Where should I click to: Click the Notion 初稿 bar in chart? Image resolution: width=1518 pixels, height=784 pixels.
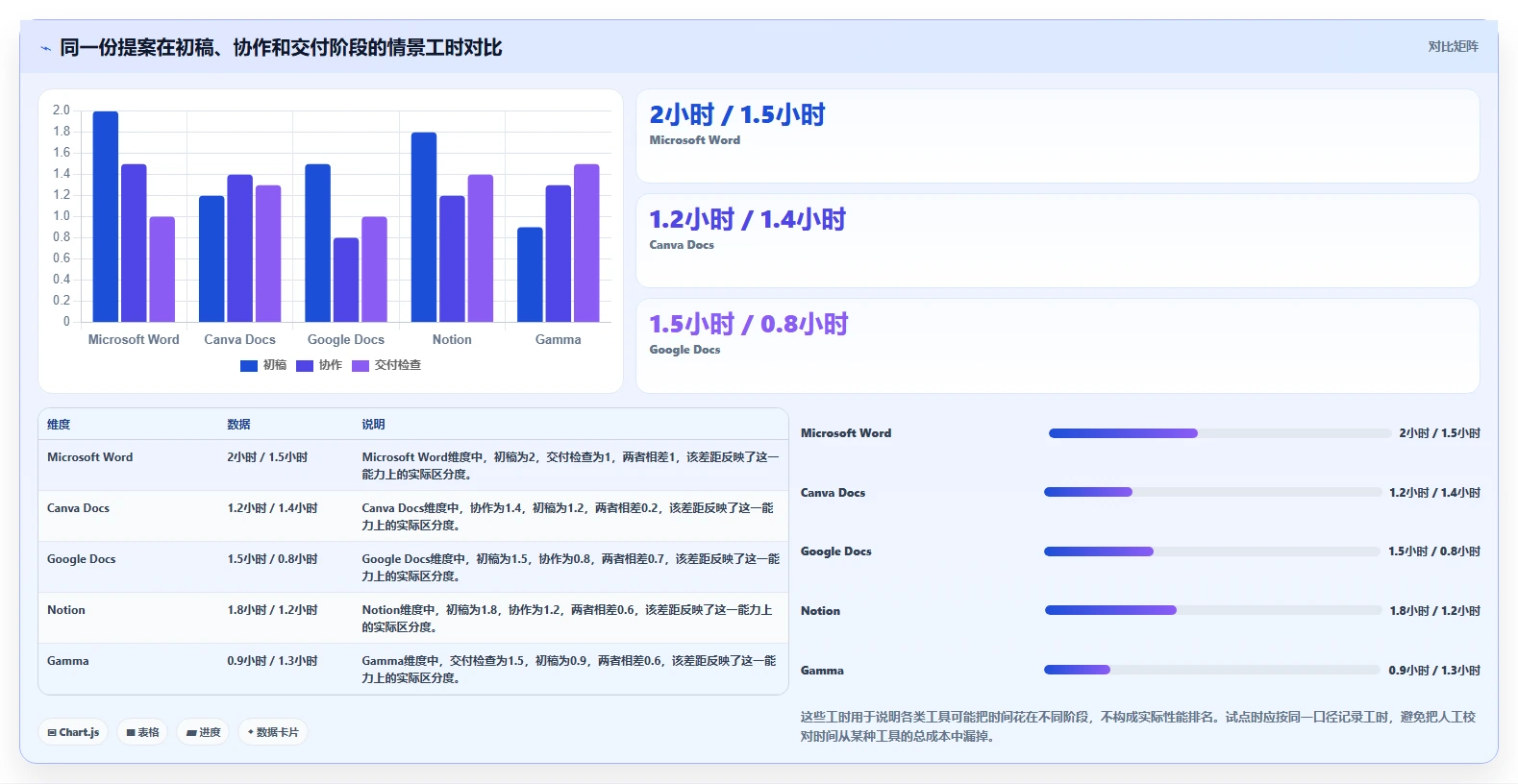pyautogui.click(x=424, y=227)
